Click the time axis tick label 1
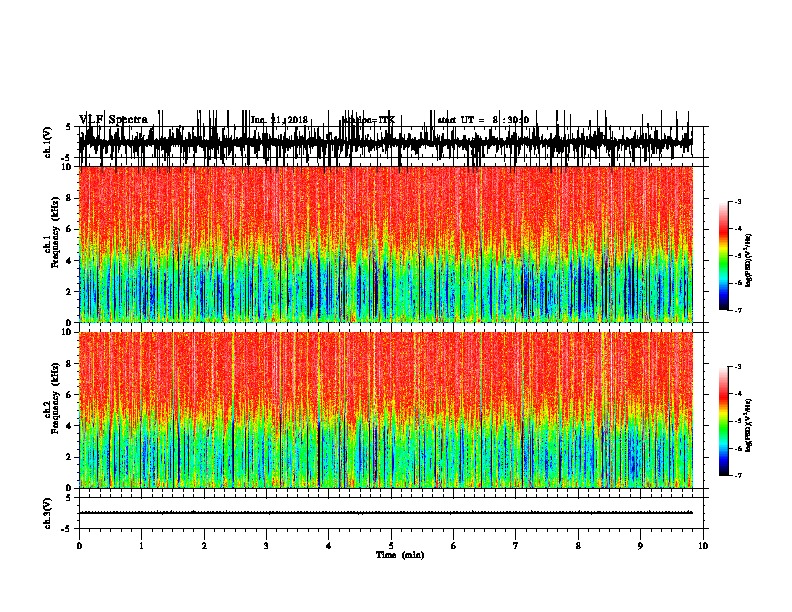792x612 pixels. pos(141,546)
